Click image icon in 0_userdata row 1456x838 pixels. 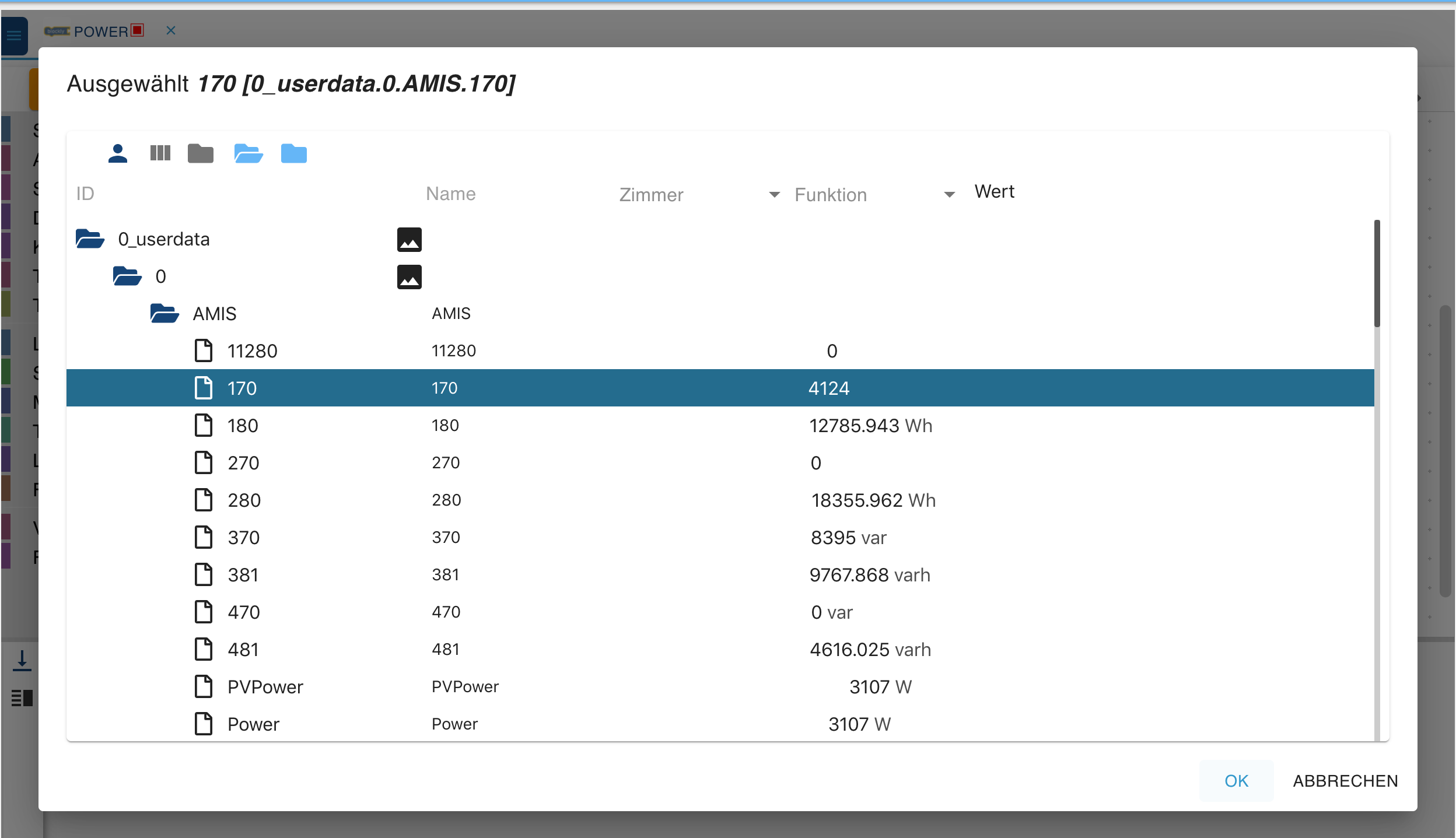click(409, 240)
